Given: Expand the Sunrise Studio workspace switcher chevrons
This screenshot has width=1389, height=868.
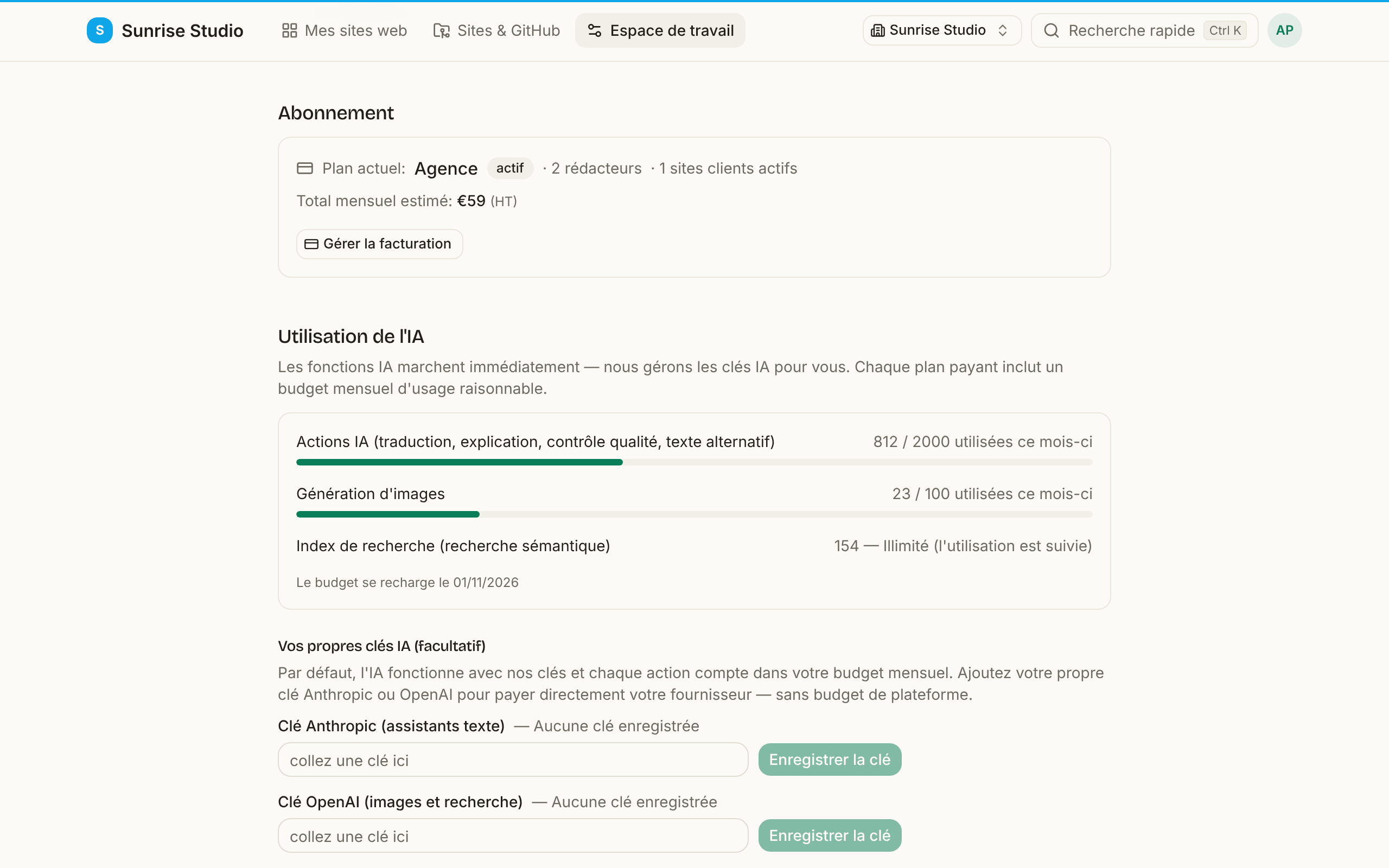Looking at the screenshot, I should coord(1003,30).
